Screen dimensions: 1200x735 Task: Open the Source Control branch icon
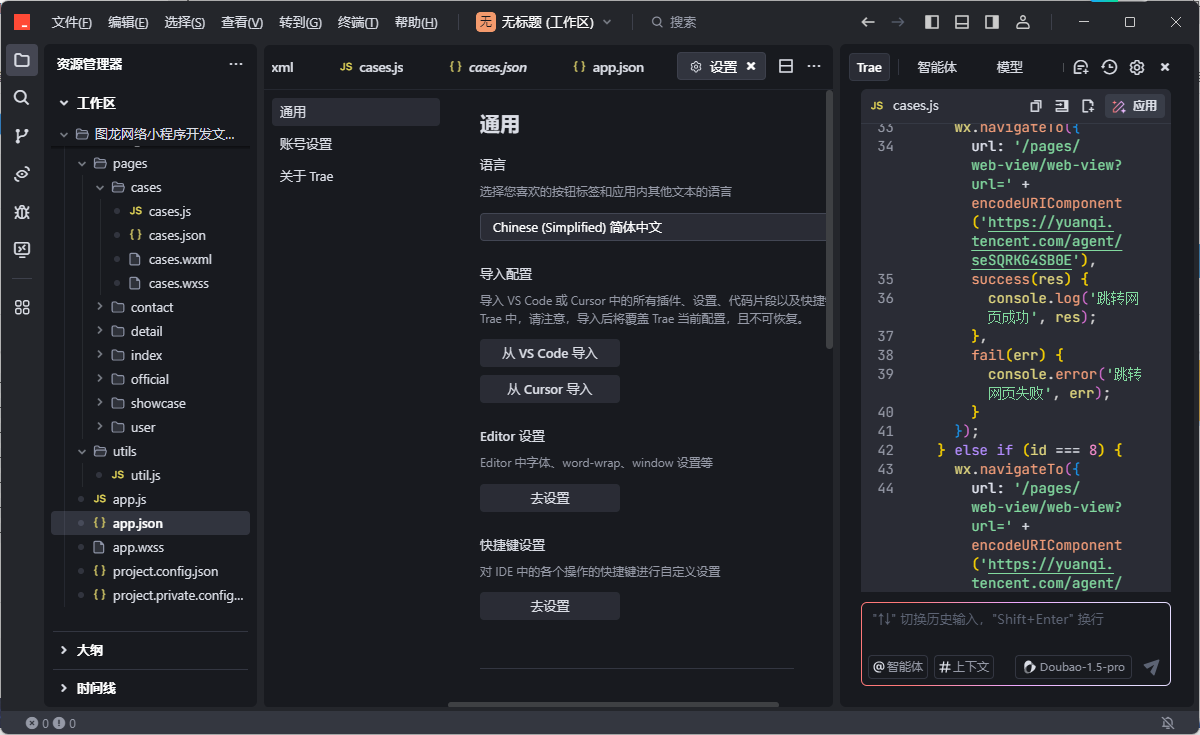tap(22, 136)
